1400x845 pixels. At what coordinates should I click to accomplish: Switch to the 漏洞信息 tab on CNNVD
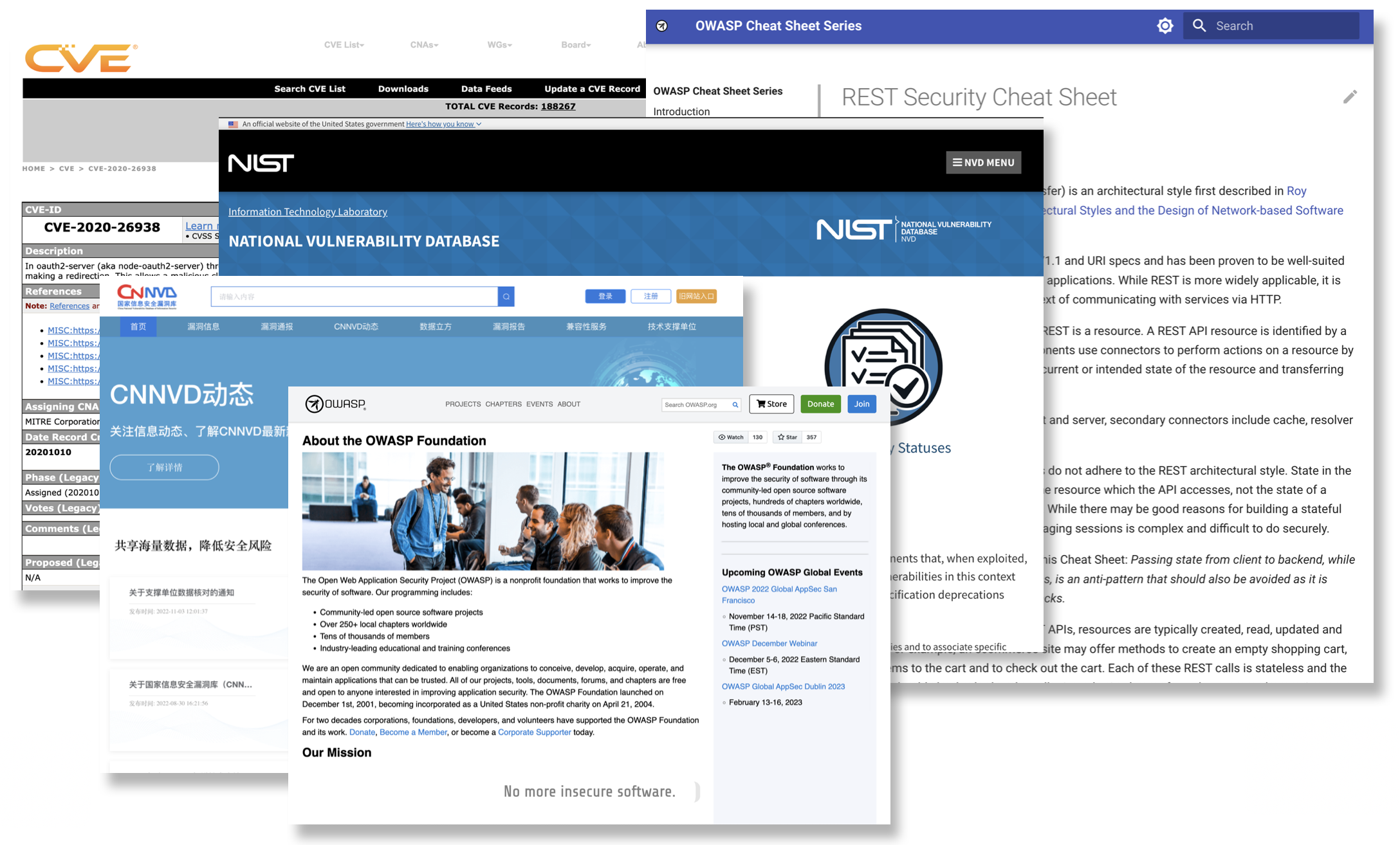tap(203, 327)
